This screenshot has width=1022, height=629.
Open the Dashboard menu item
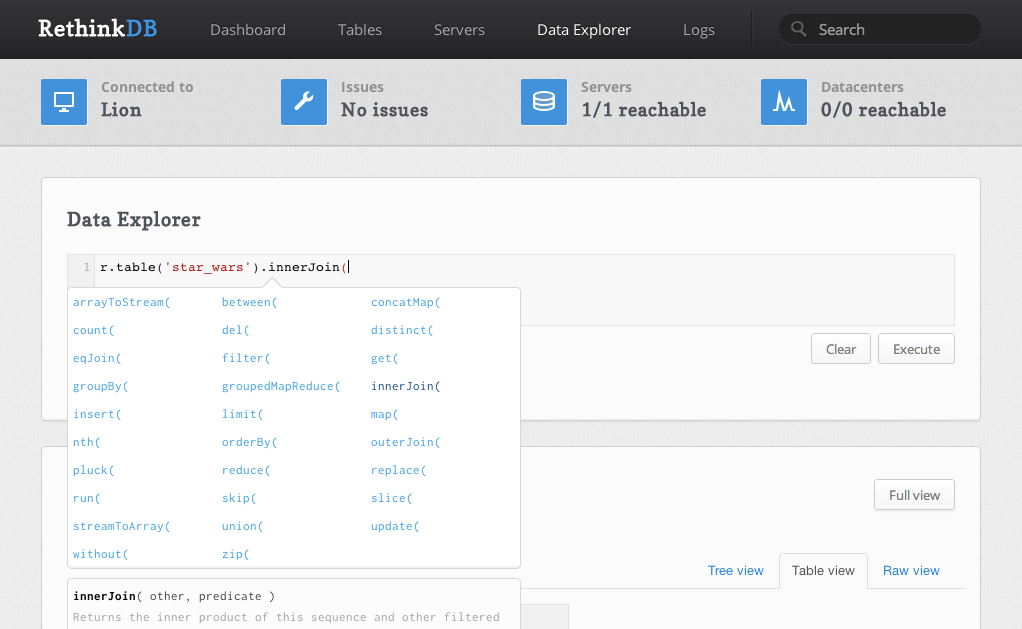click(248, 30)
